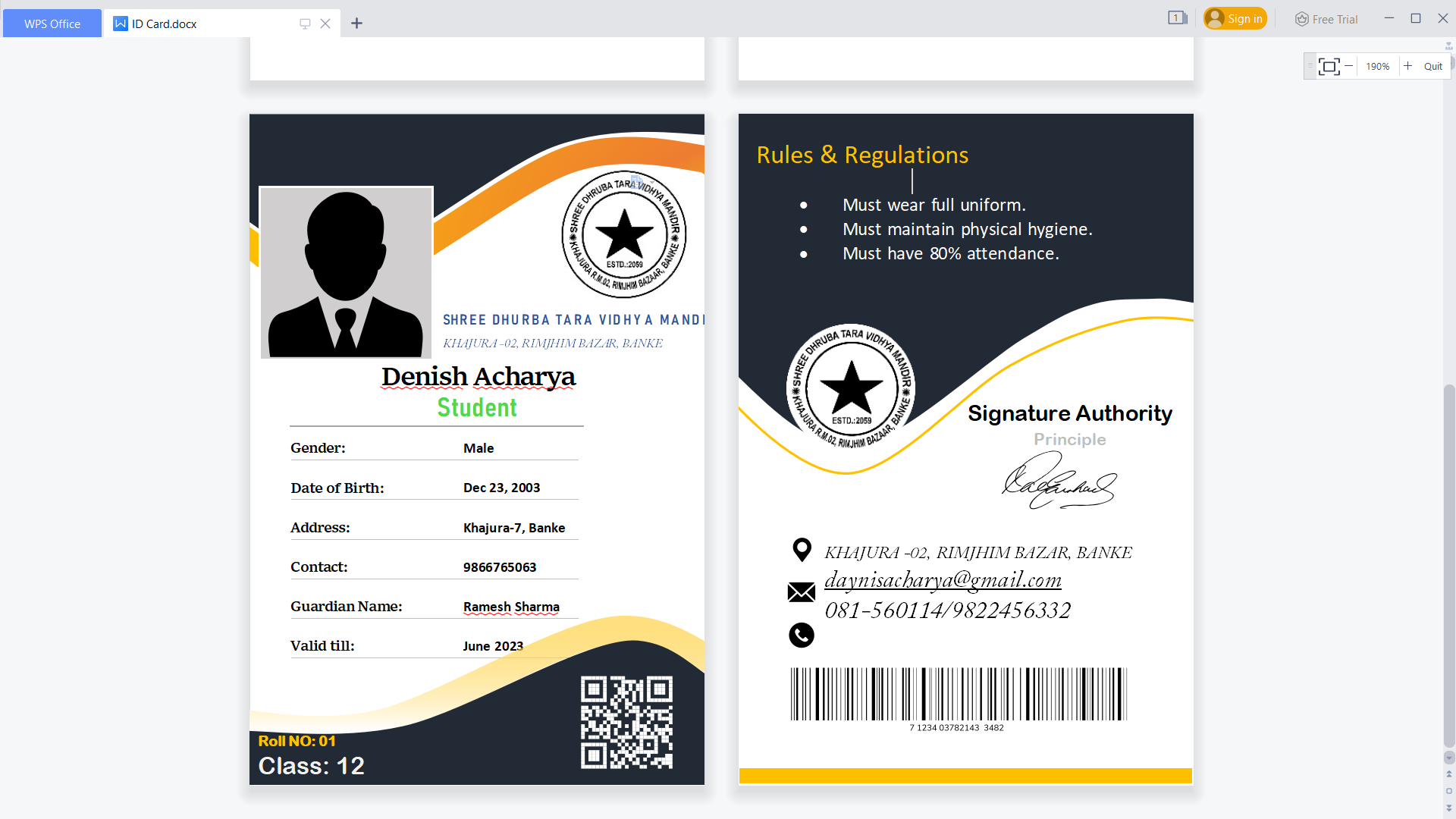Open a new tab with plus icon

click(356, 24)
